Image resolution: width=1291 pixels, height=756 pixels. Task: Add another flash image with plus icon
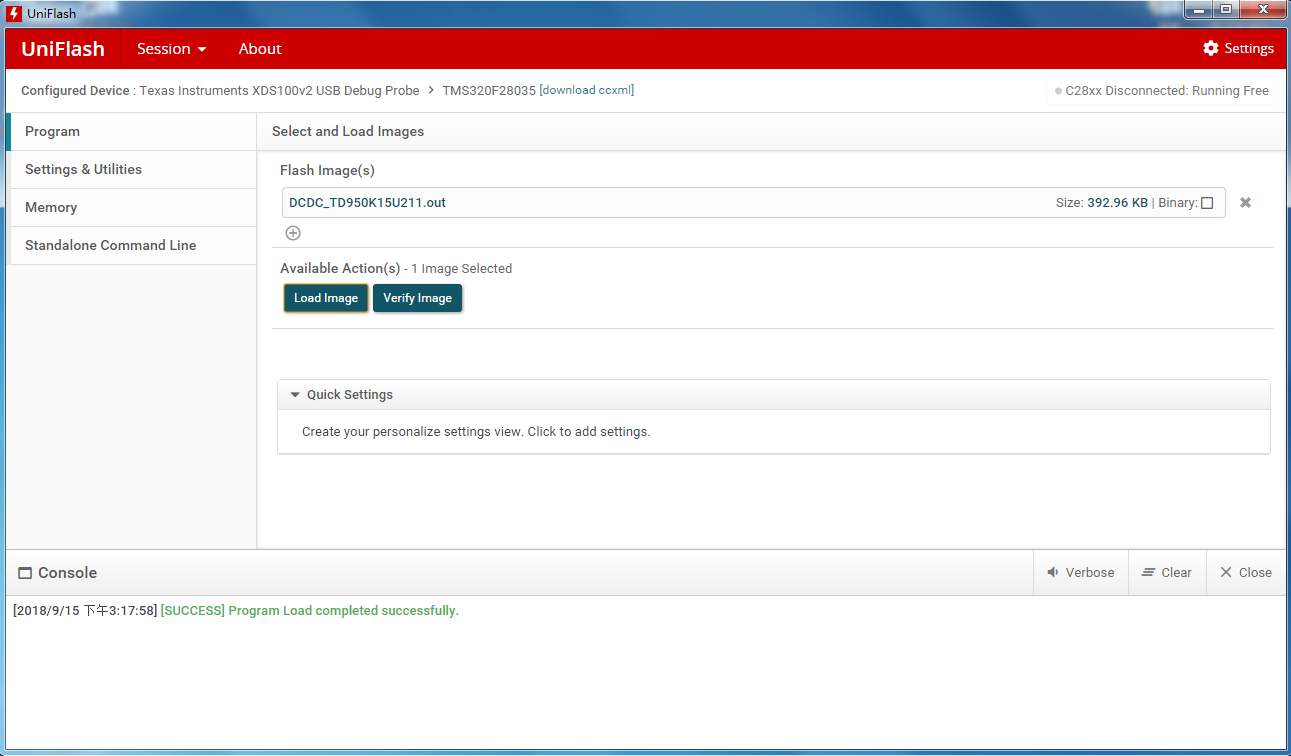click(x=293, y=233)
